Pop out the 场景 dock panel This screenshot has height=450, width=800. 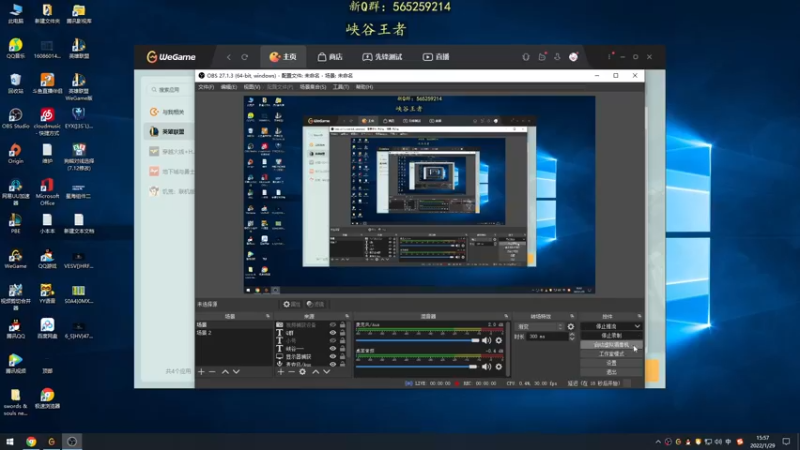268,316
